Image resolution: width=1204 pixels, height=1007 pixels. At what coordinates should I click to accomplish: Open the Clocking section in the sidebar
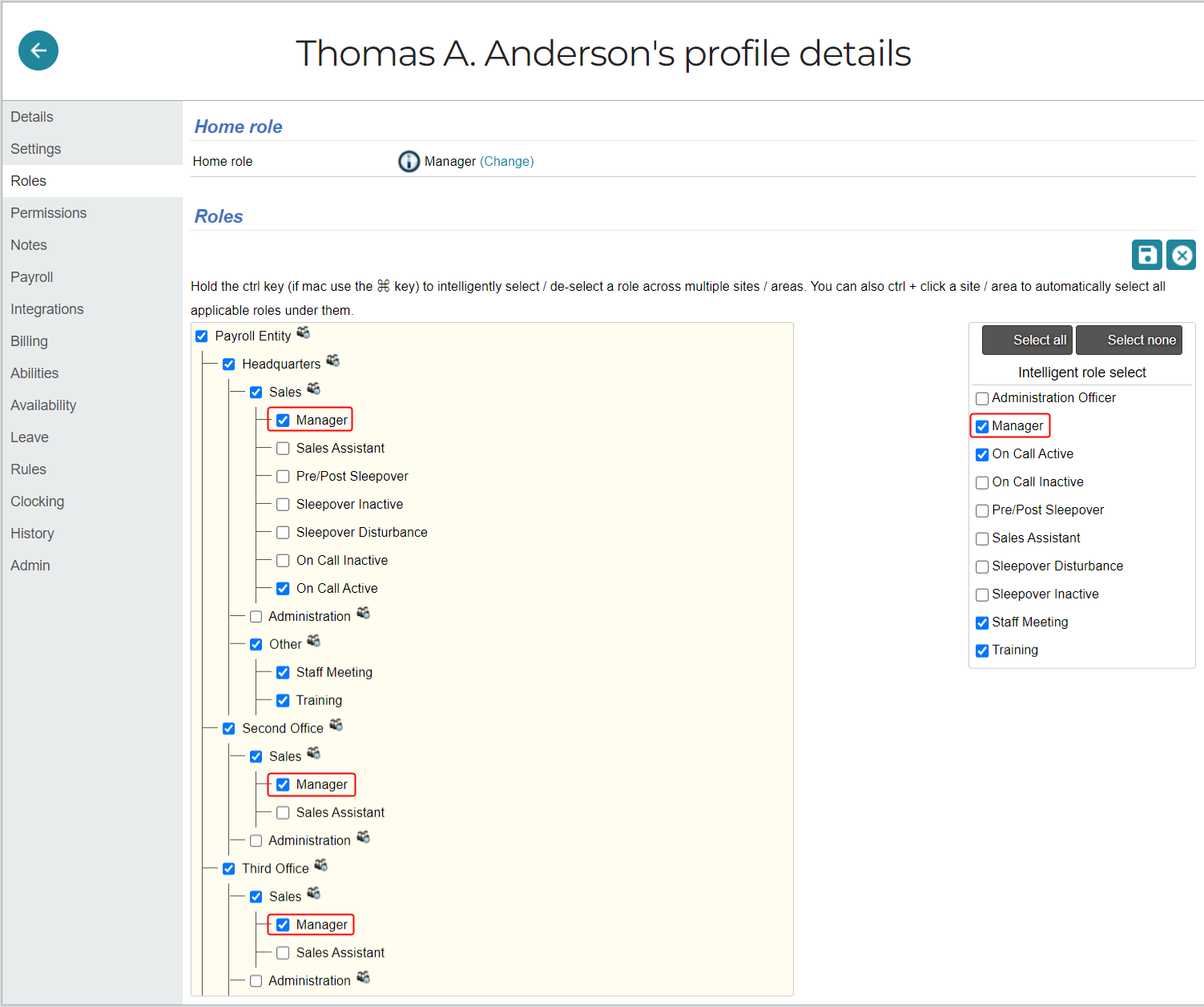(x=37, y=501)
